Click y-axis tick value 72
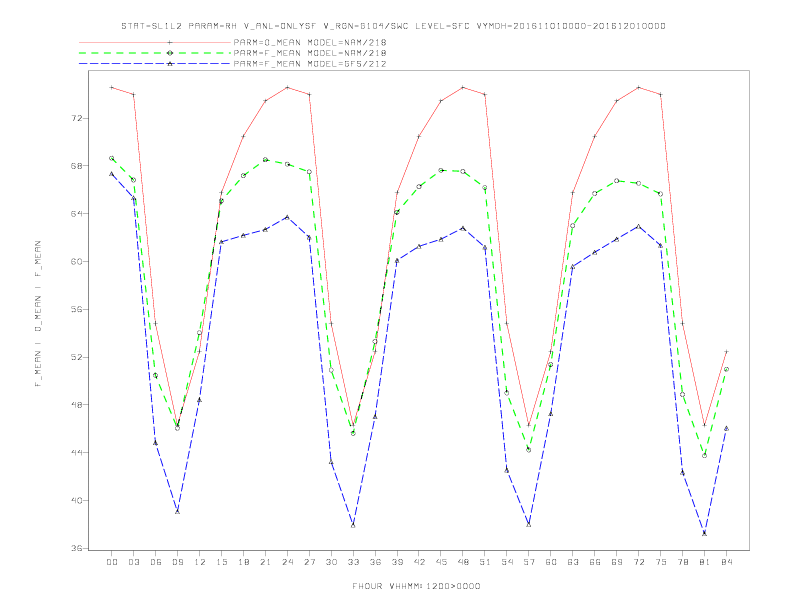This screenshot has width=792, height=612. coord(76,118)
